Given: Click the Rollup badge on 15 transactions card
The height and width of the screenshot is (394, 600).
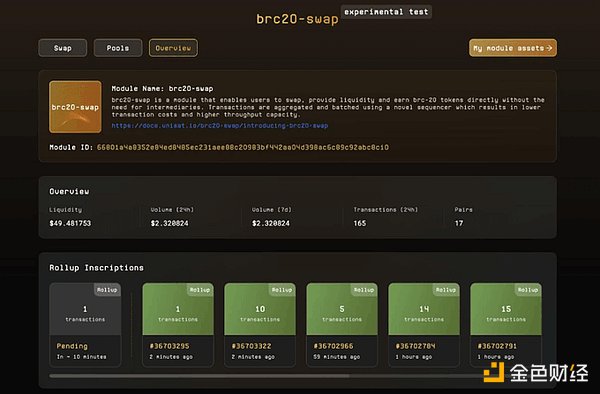Looking at the screenshot, I should (x=528, y=290).
